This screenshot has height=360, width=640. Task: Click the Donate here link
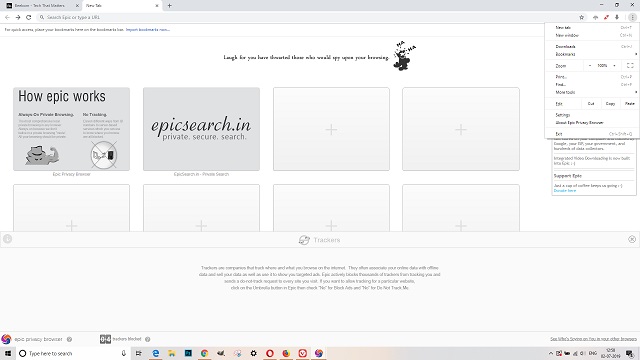565,191
